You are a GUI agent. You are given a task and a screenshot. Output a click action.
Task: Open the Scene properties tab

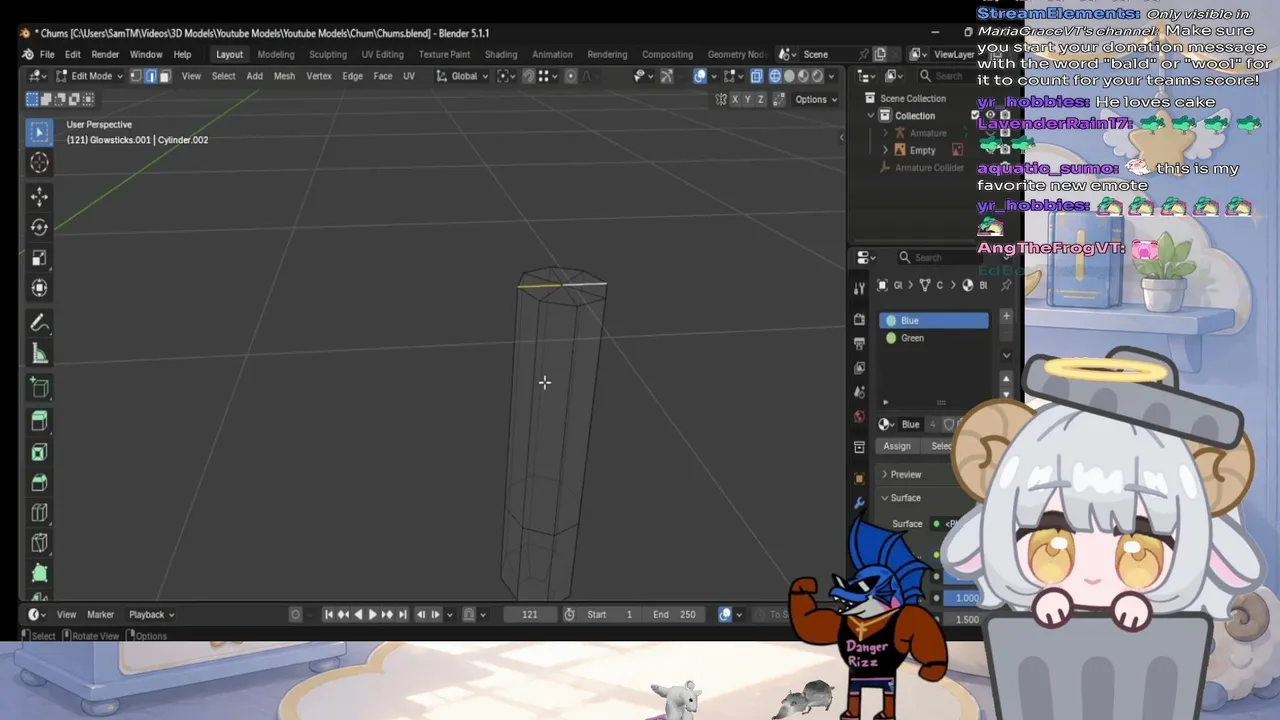[x=859, y=392]
